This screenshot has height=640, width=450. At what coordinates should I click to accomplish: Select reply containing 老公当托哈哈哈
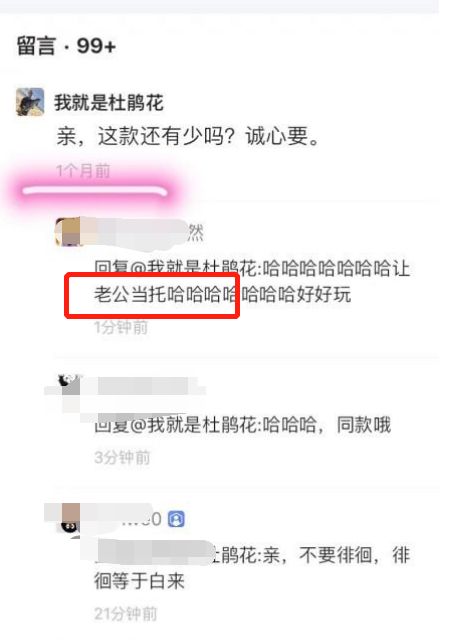tap(252, 281)
